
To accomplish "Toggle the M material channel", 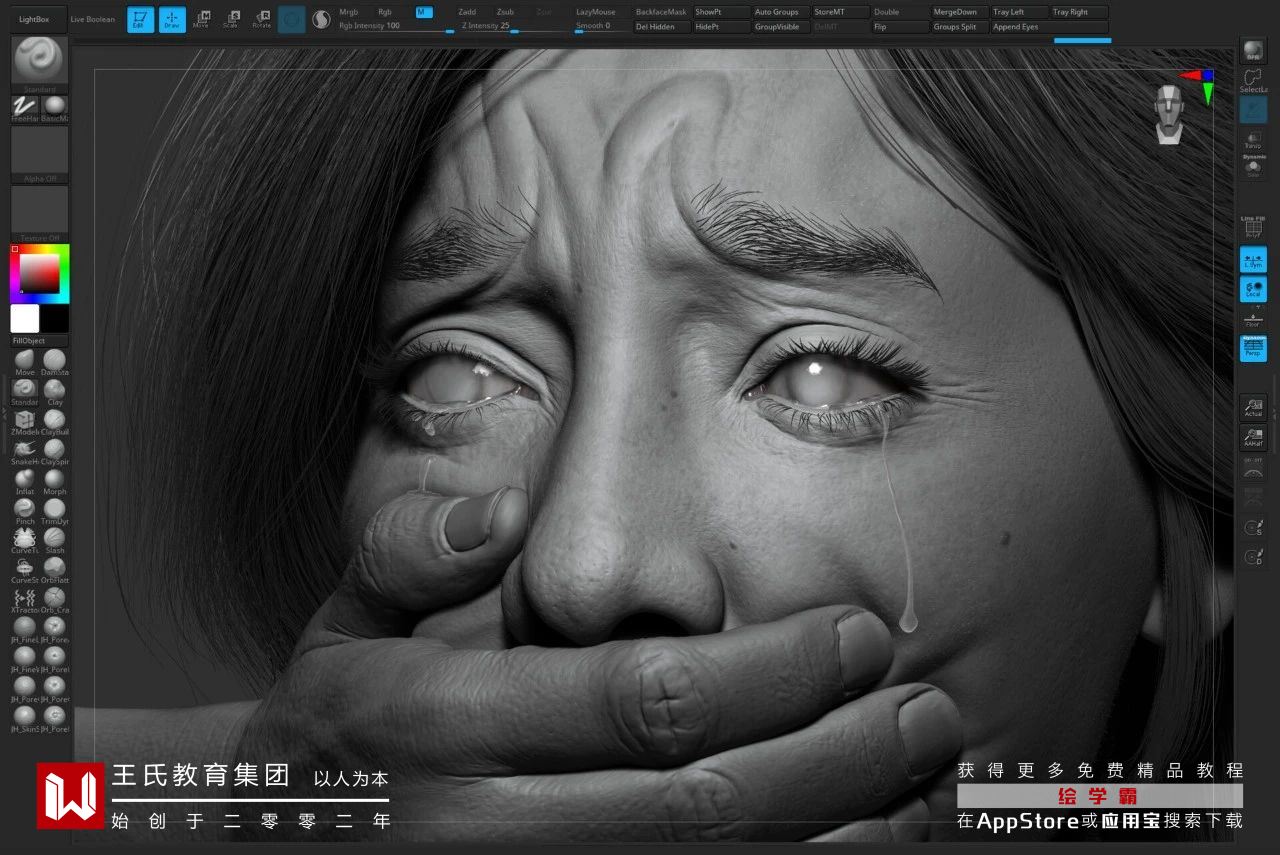I will tap(424, 12).
